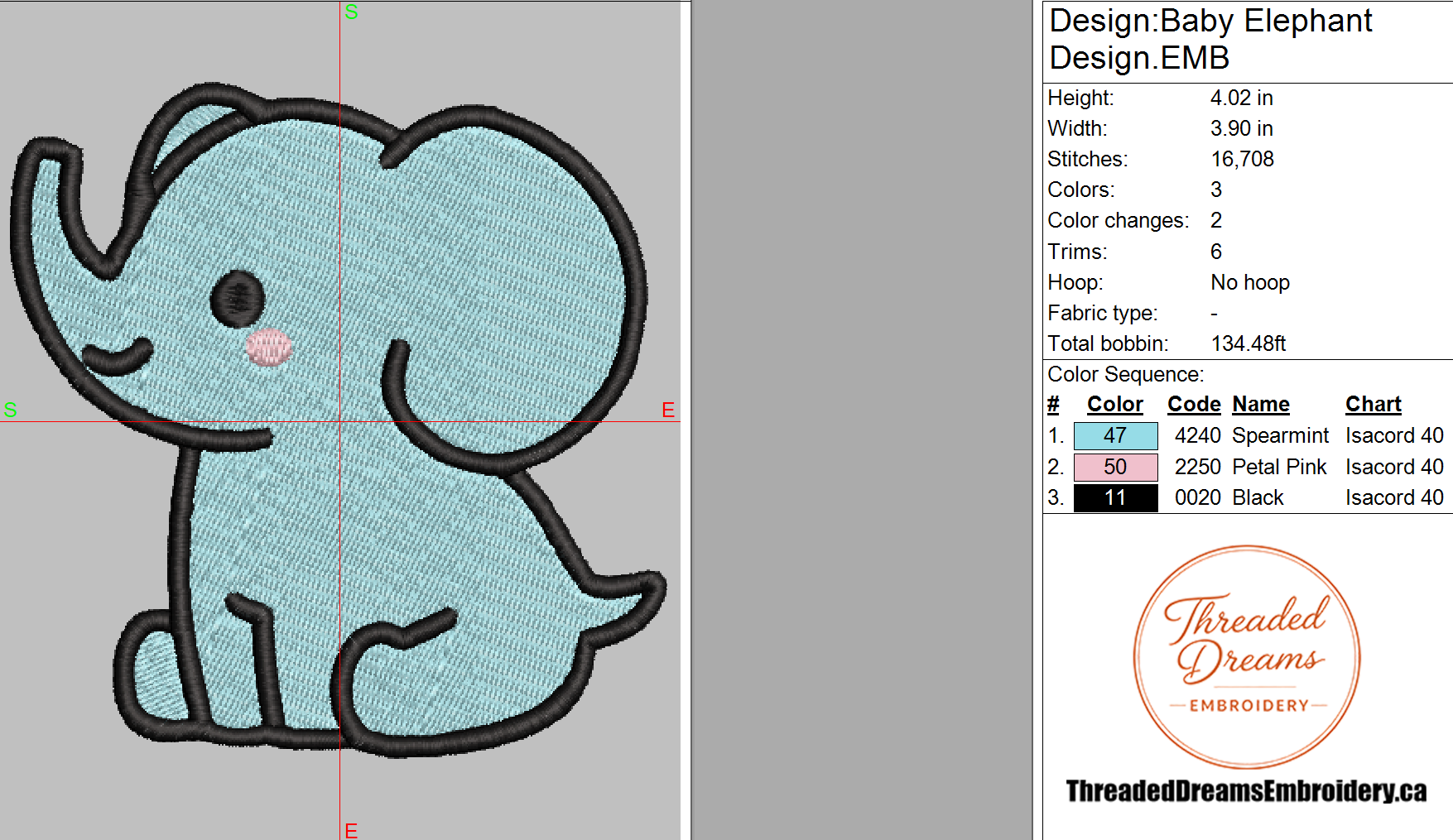Click the # column header
1453x840 pixels.
point(1053,404)
